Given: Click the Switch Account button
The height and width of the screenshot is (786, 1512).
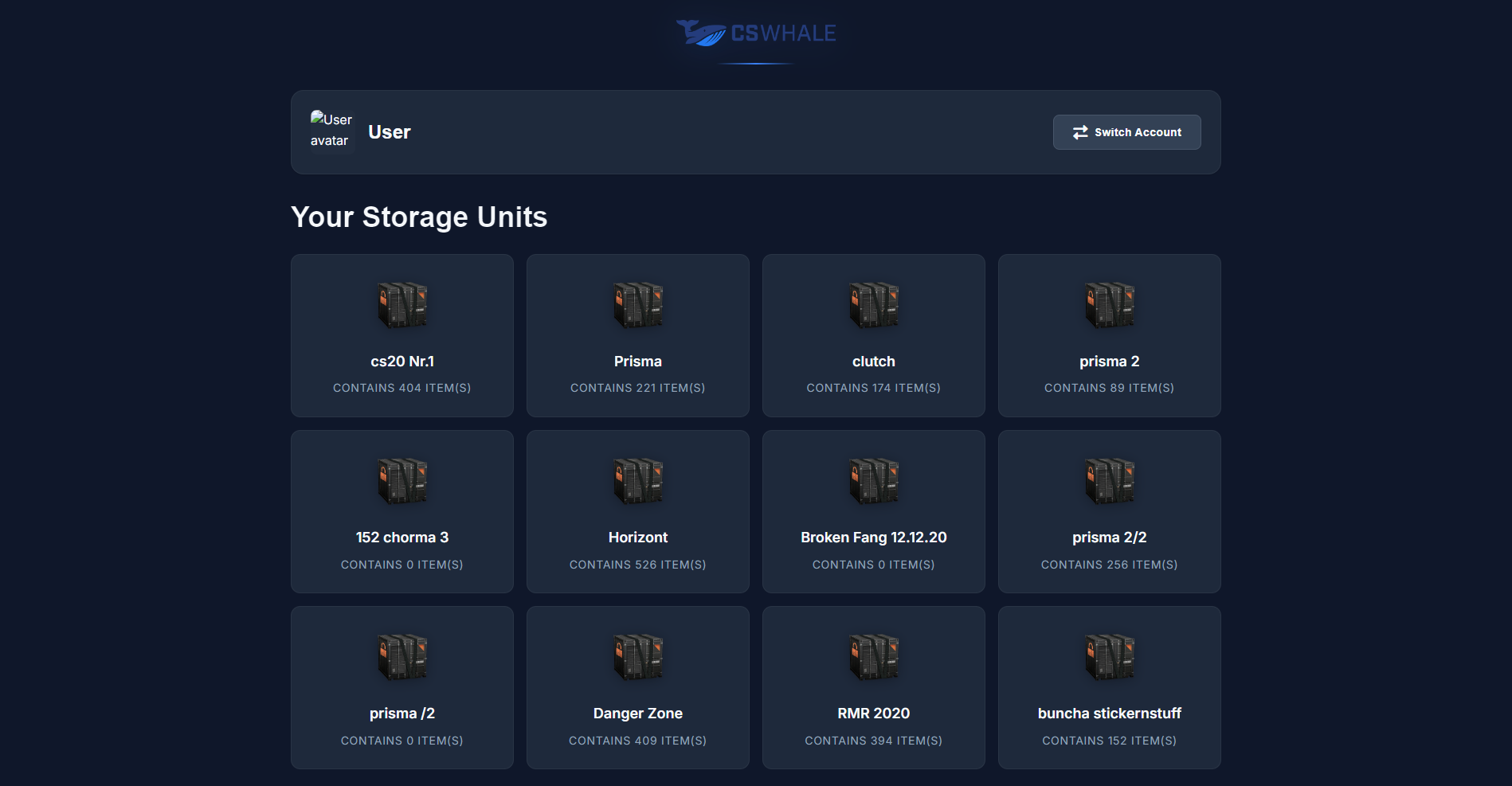Looking at the screenshot, I should 1126,132.
